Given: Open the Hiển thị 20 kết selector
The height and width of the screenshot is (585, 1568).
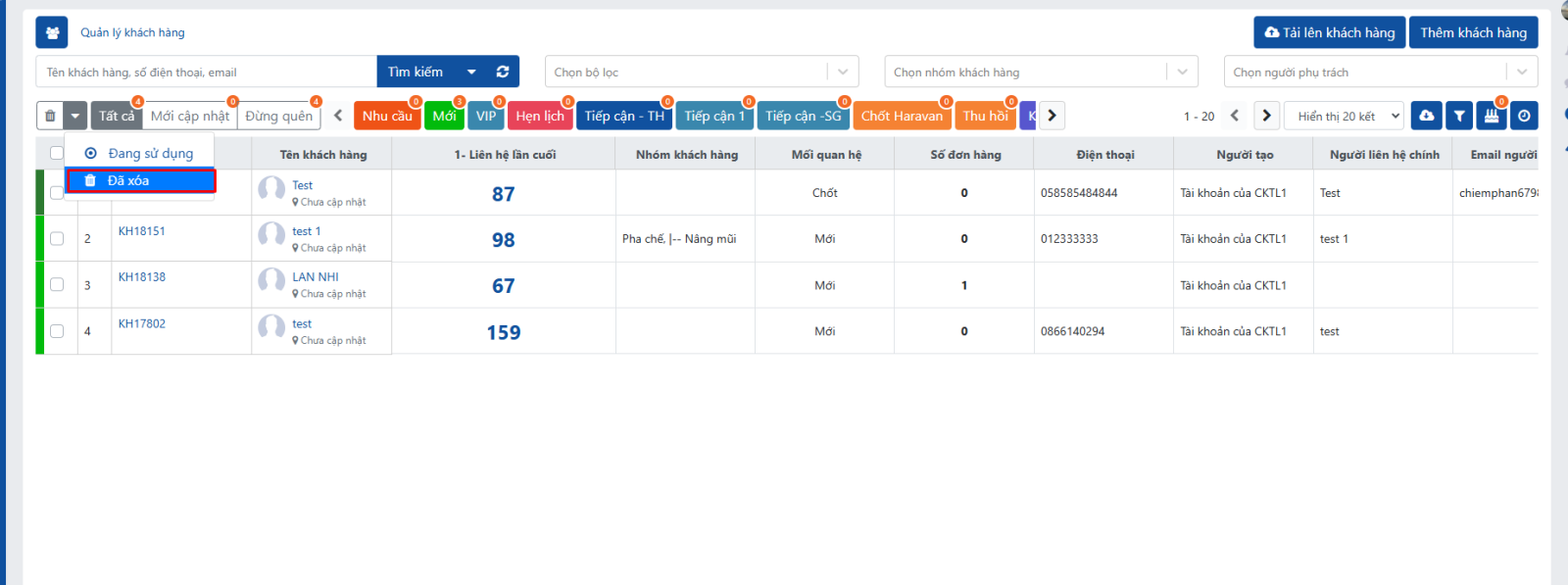Looking at the screenshot, I should pyautogui.click(x=1348, y=116).
